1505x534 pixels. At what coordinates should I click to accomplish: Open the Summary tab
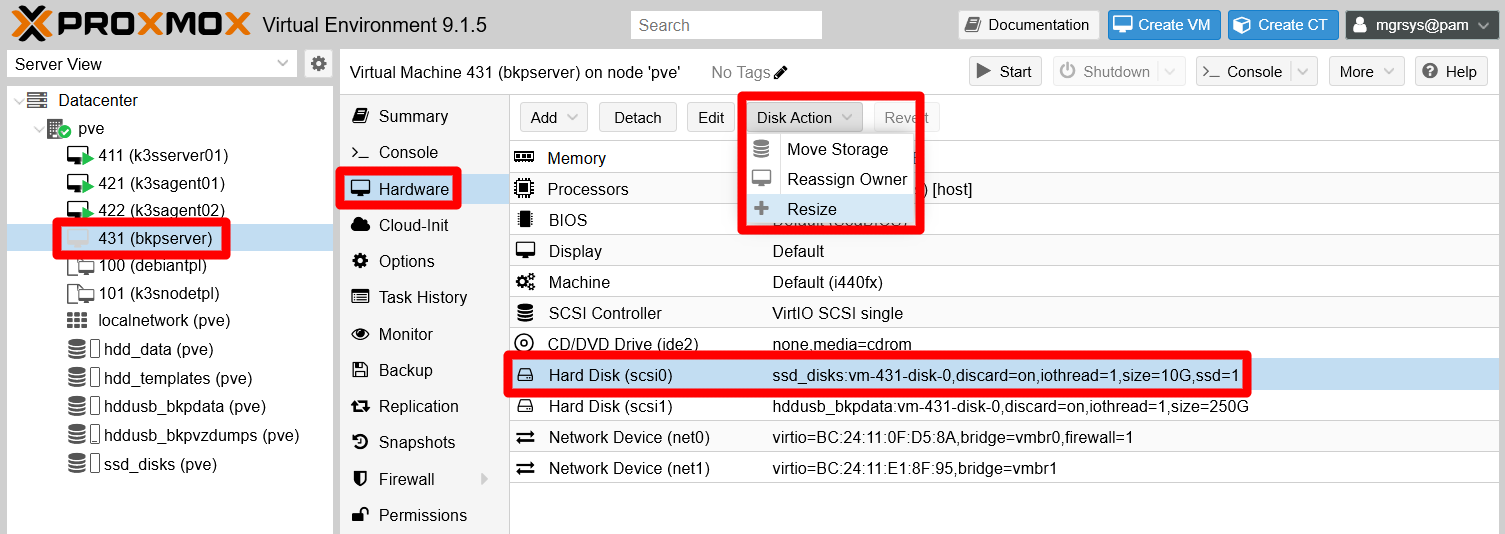coord(425,116)
